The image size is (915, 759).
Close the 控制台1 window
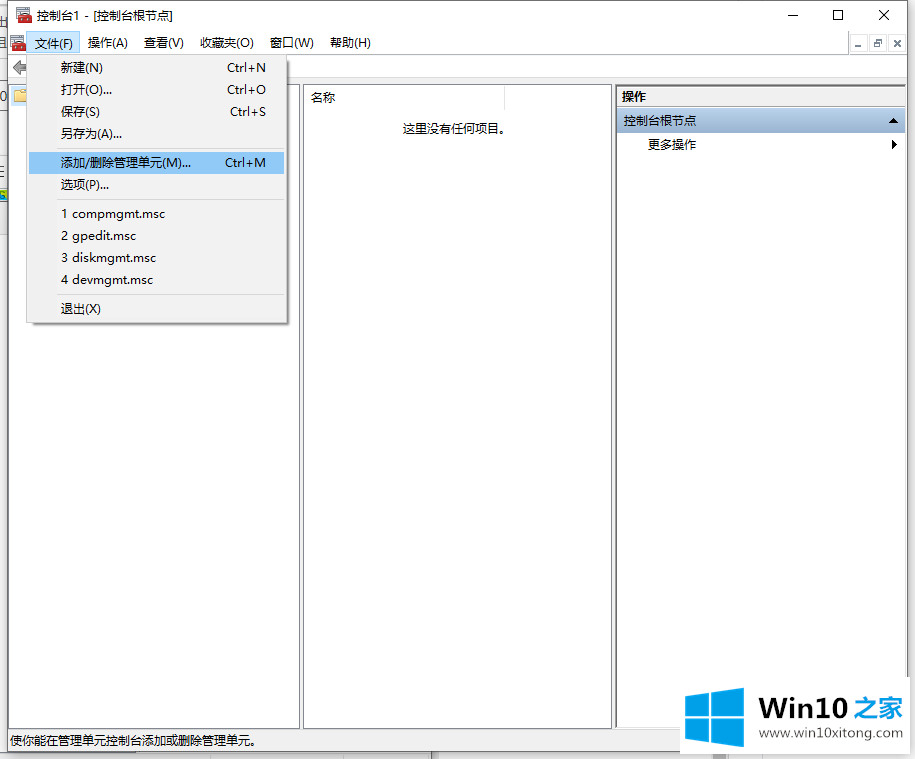(884, 15)
